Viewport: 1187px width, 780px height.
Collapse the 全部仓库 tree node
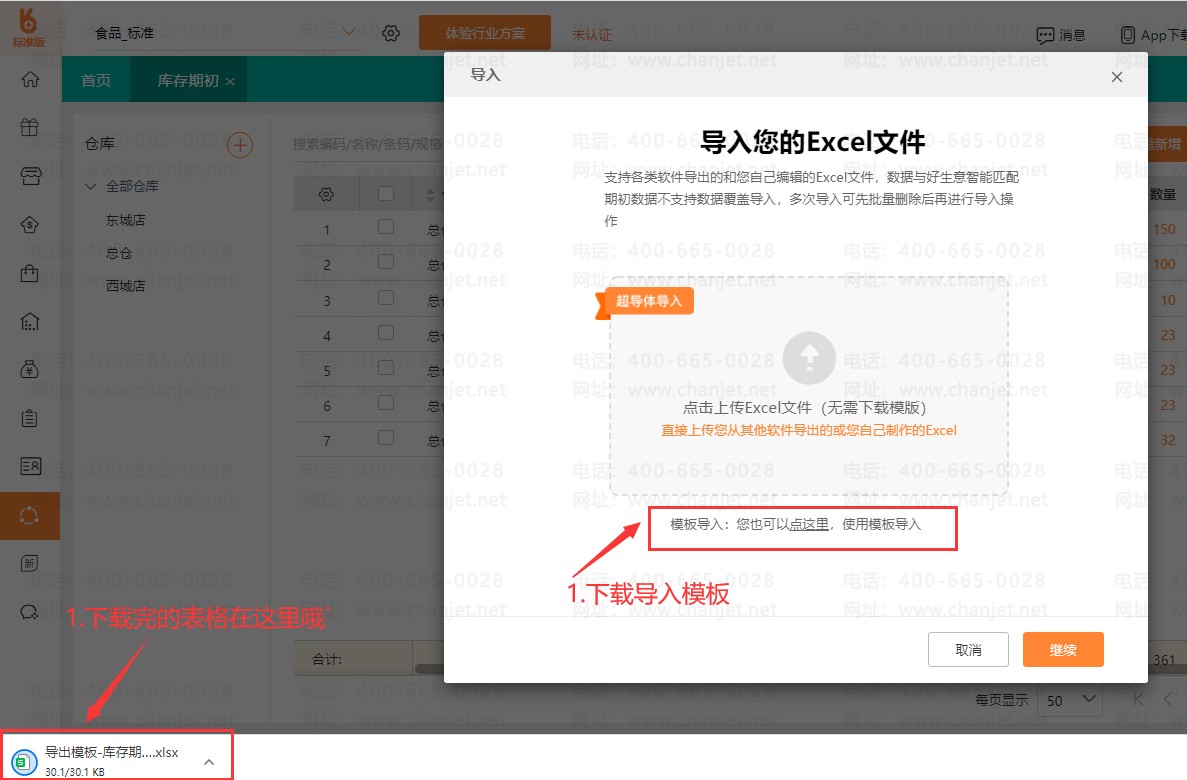[x=91, y=186]
